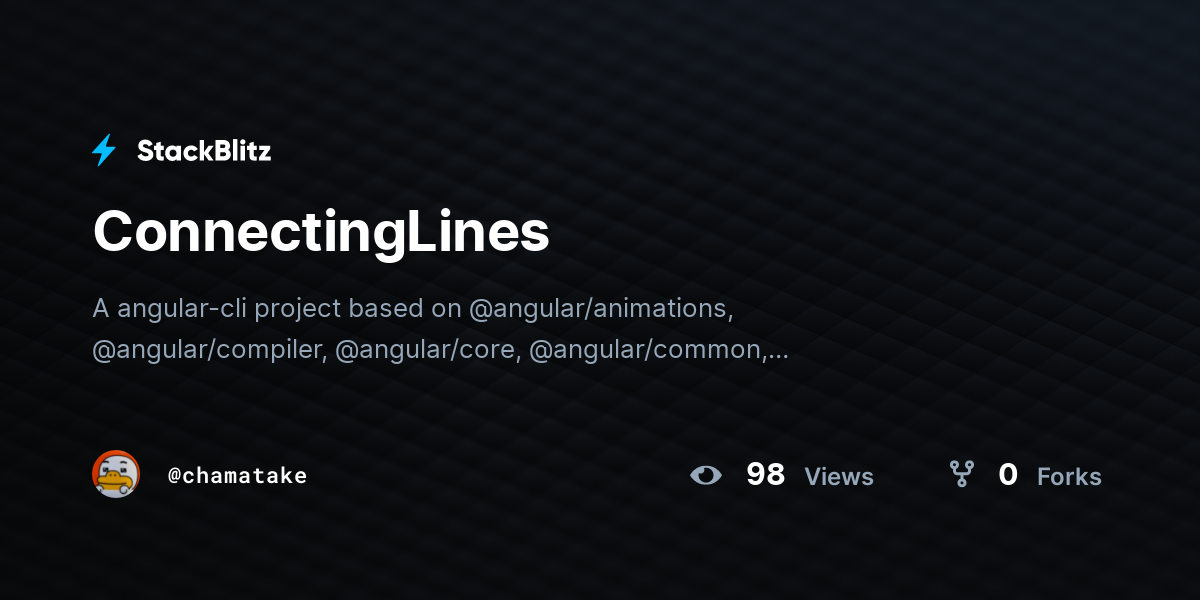This screenshot has height=600, width=1200.
Task: Click the blue StackBlitz lightning bolt icon
Action: click(104, 151)
